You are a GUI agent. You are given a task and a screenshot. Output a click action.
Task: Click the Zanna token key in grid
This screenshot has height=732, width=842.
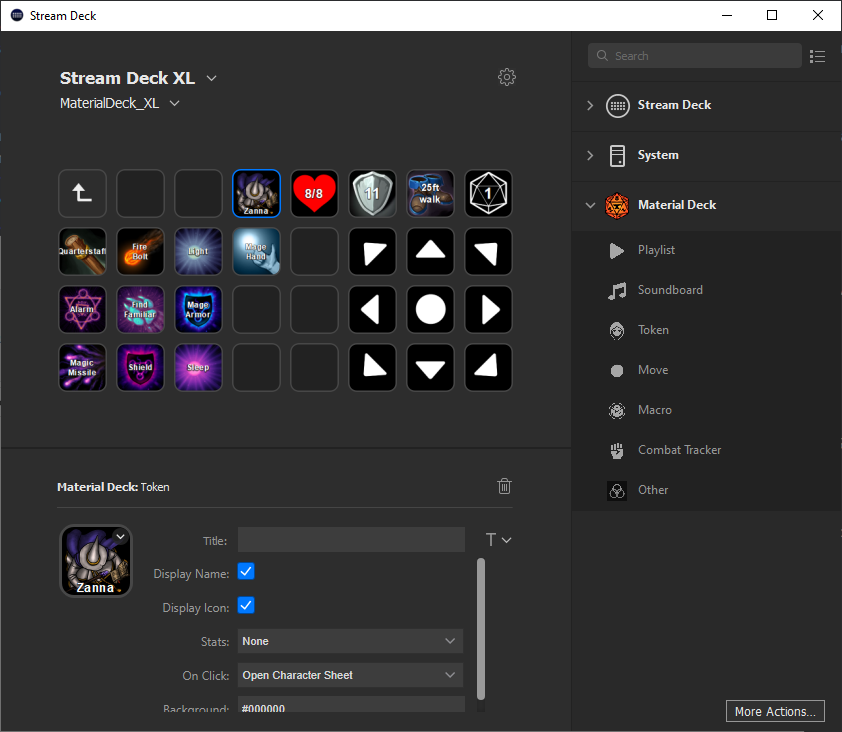click(256, 193)
